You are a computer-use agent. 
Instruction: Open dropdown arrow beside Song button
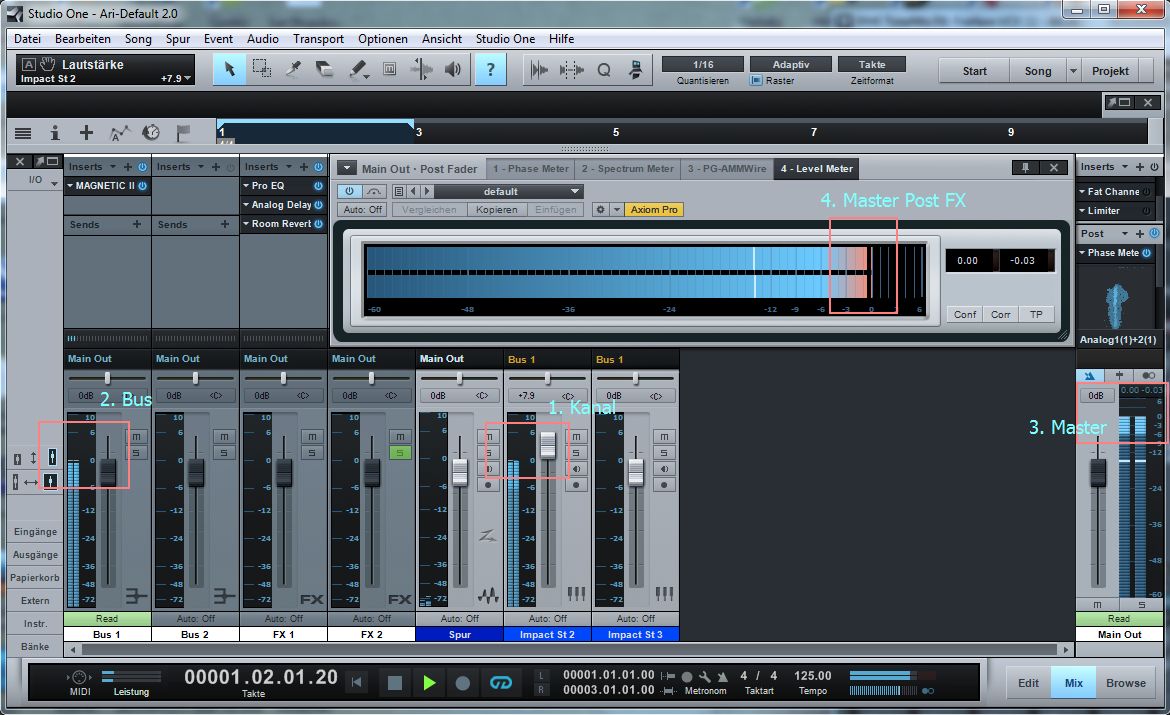[1074, 71]
